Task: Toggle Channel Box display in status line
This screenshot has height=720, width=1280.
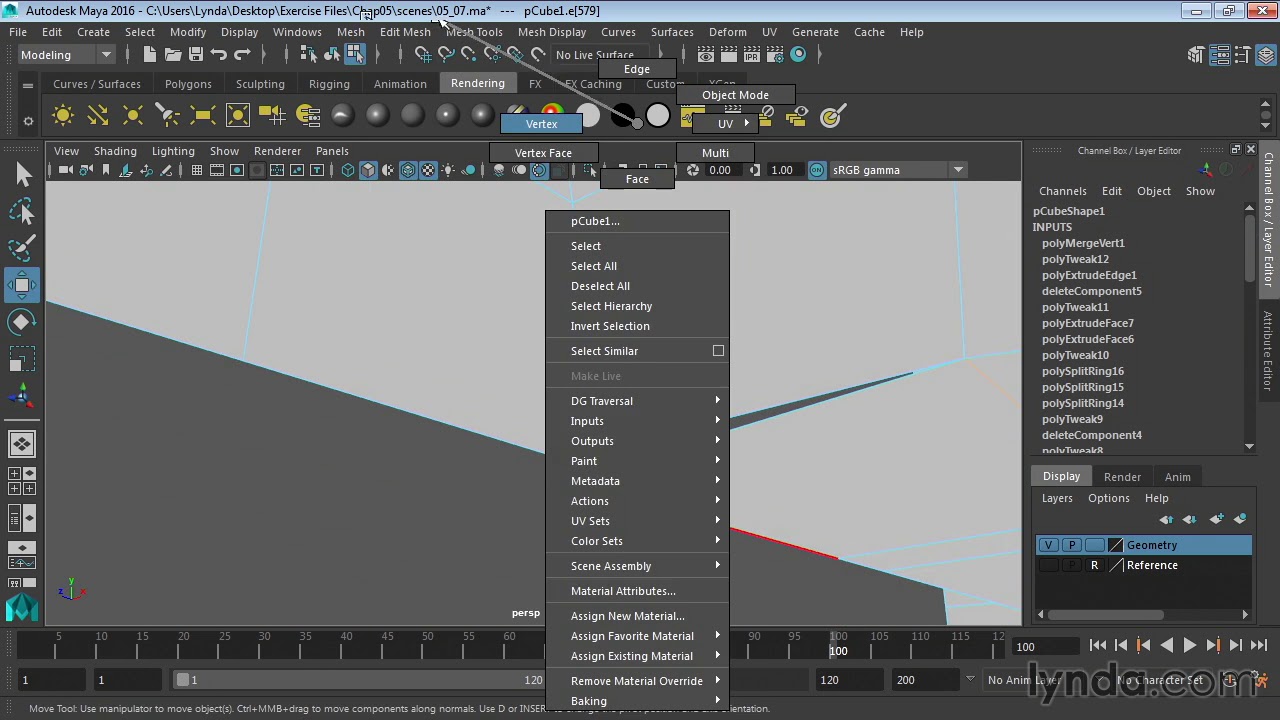Action: coord(1264,55)
